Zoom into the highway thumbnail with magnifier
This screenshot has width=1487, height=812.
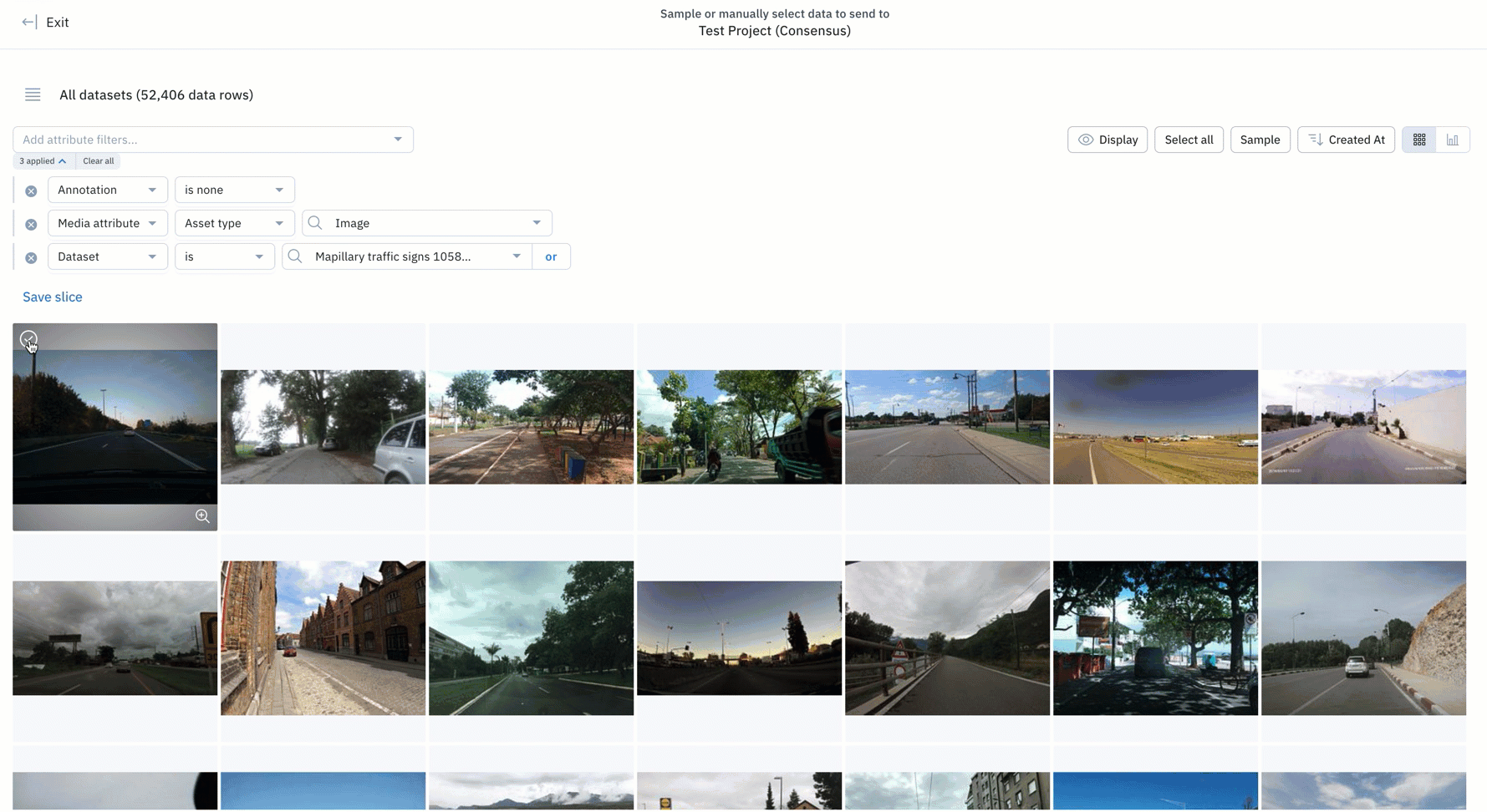click(202, 515)
